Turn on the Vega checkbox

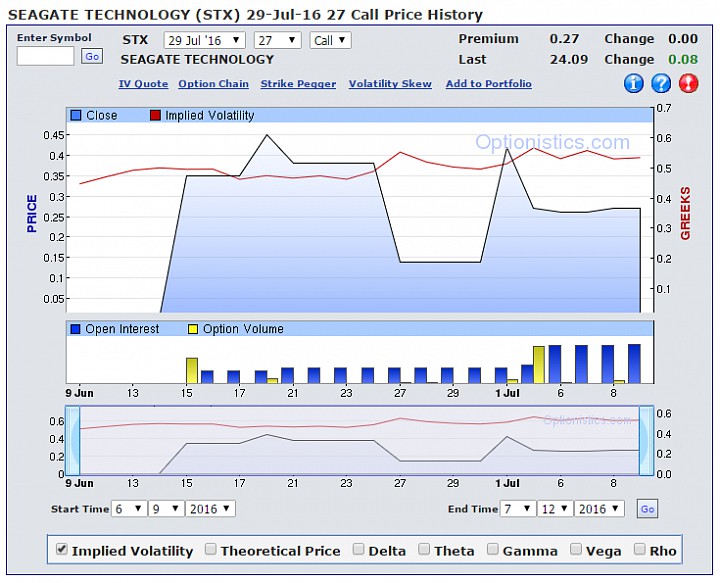[x=575, y=549]
